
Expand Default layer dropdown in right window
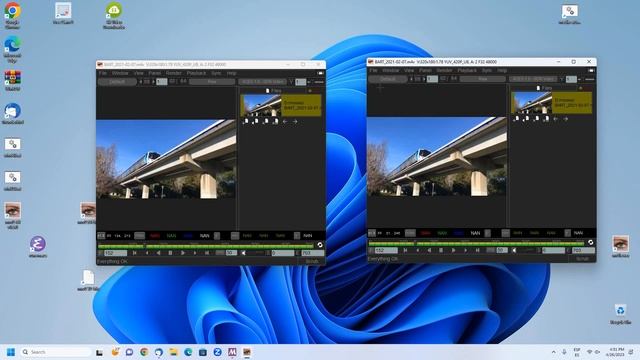(388, 79)
